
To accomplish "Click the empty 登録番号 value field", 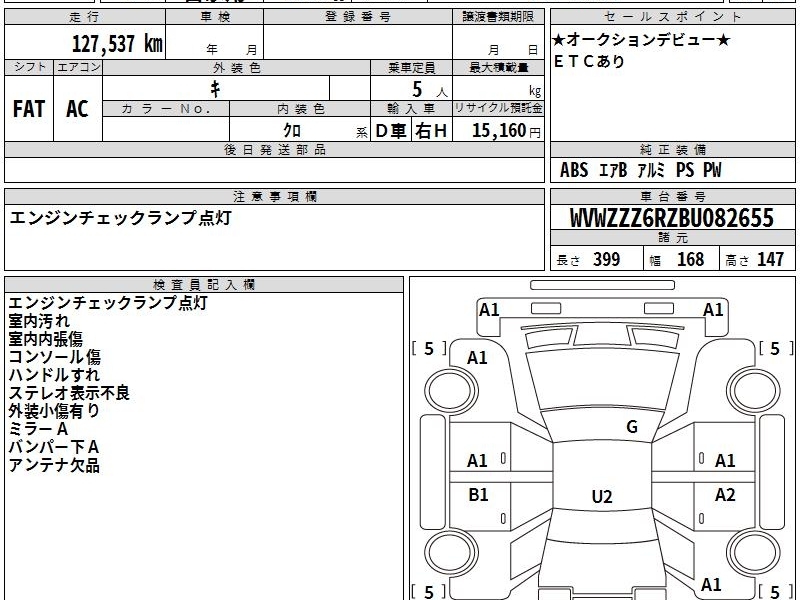I will pyautogui.click(x=358, y=41).
